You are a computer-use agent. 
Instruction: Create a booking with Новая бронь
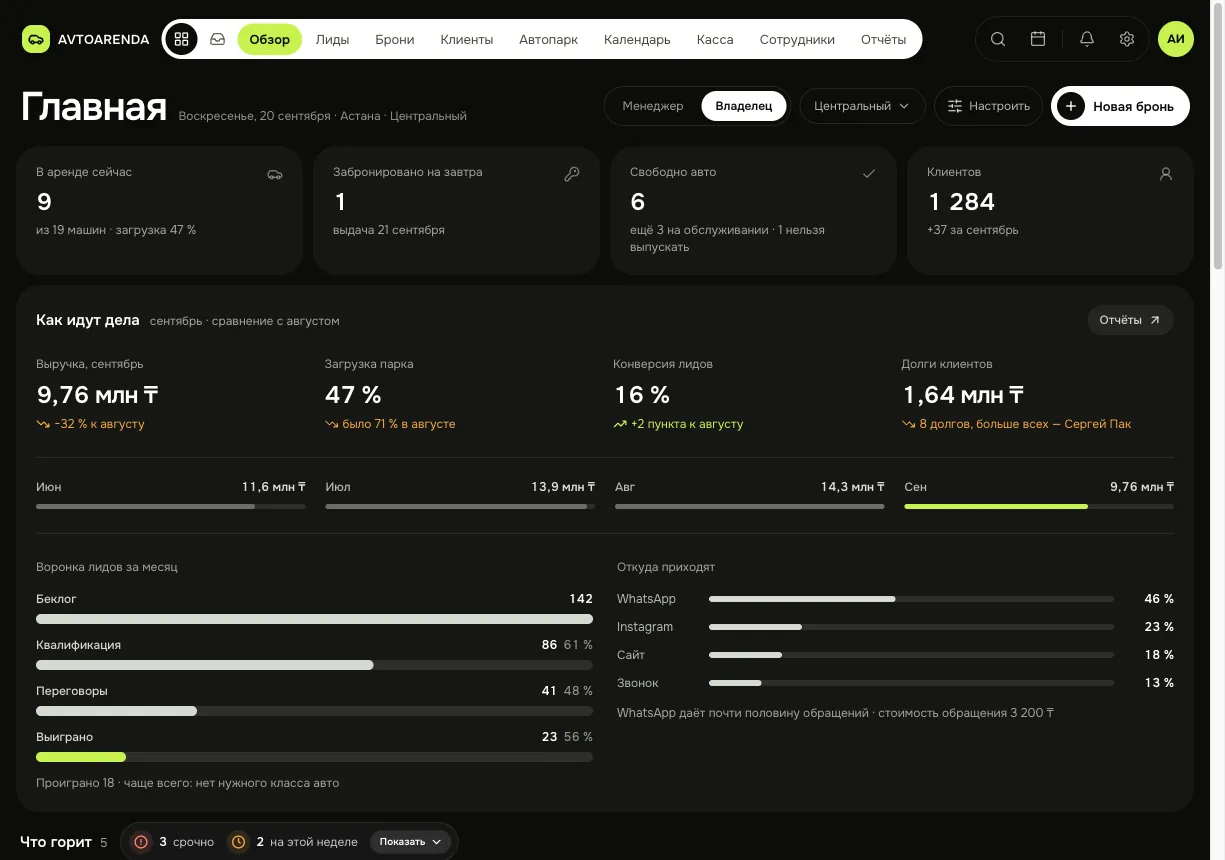1120,106
